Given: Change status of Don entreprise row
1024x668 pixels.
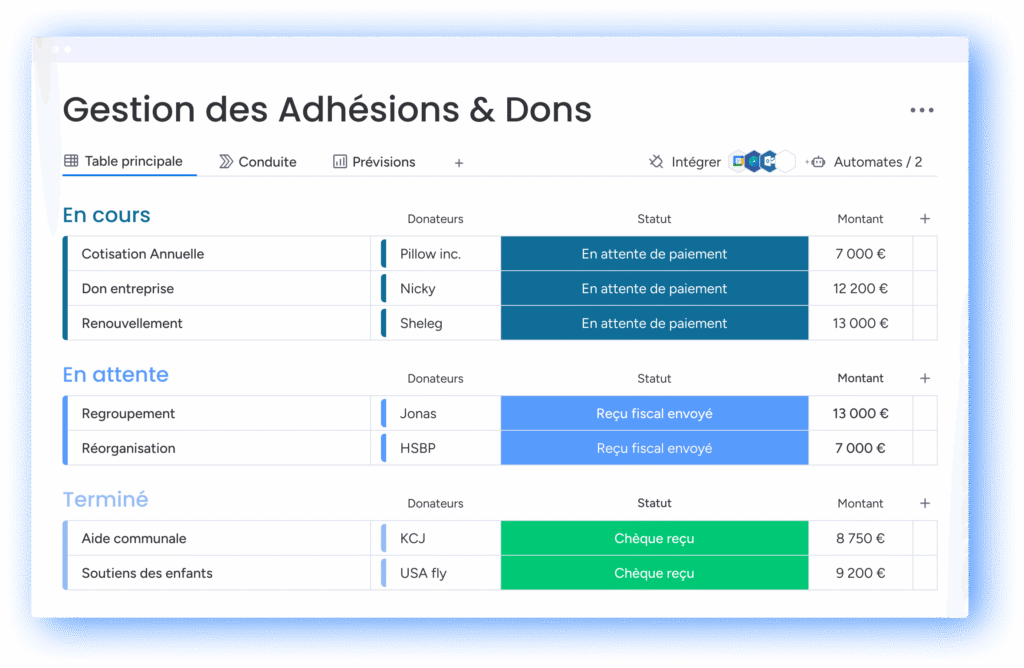Looking at the screenshot, I should click(x=654, y=288).
